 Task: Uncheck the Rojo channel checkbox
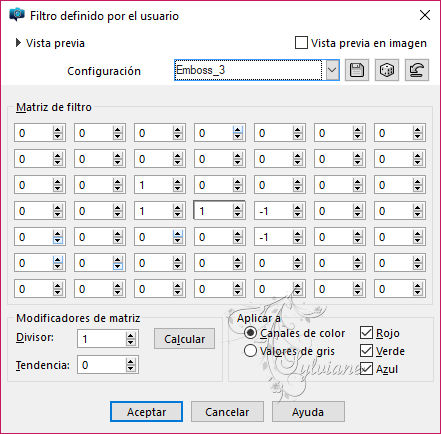tap(366, 333)
